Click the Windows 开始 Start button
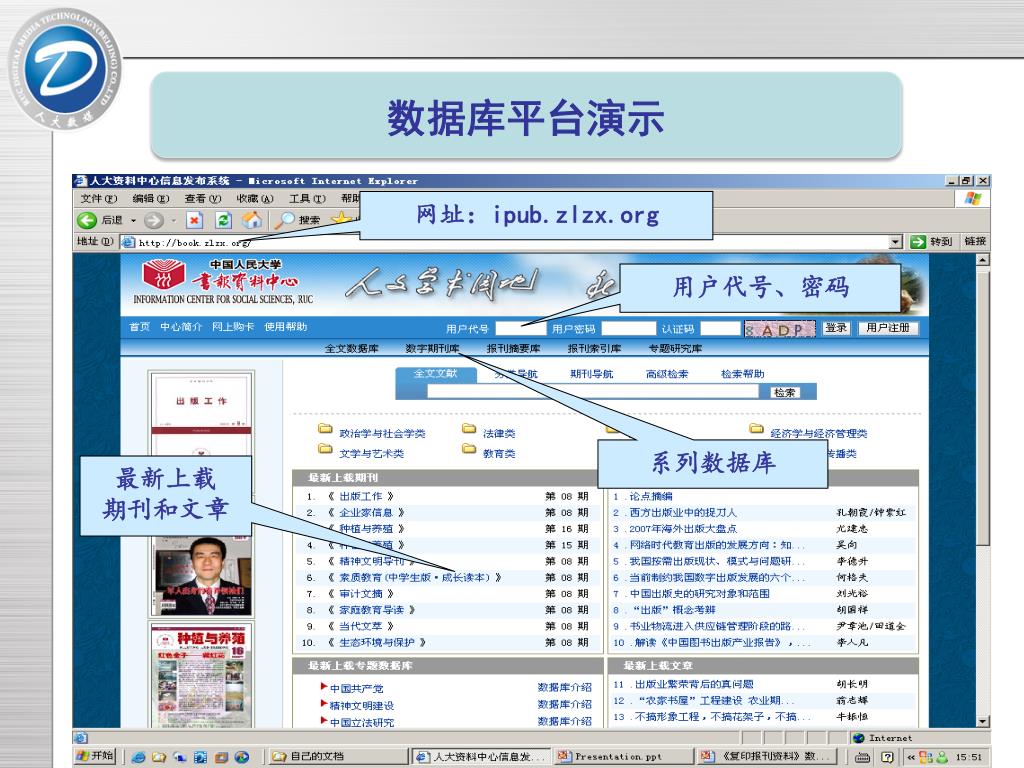Viewport: 1024px width, 768px height. click(95, 756)
